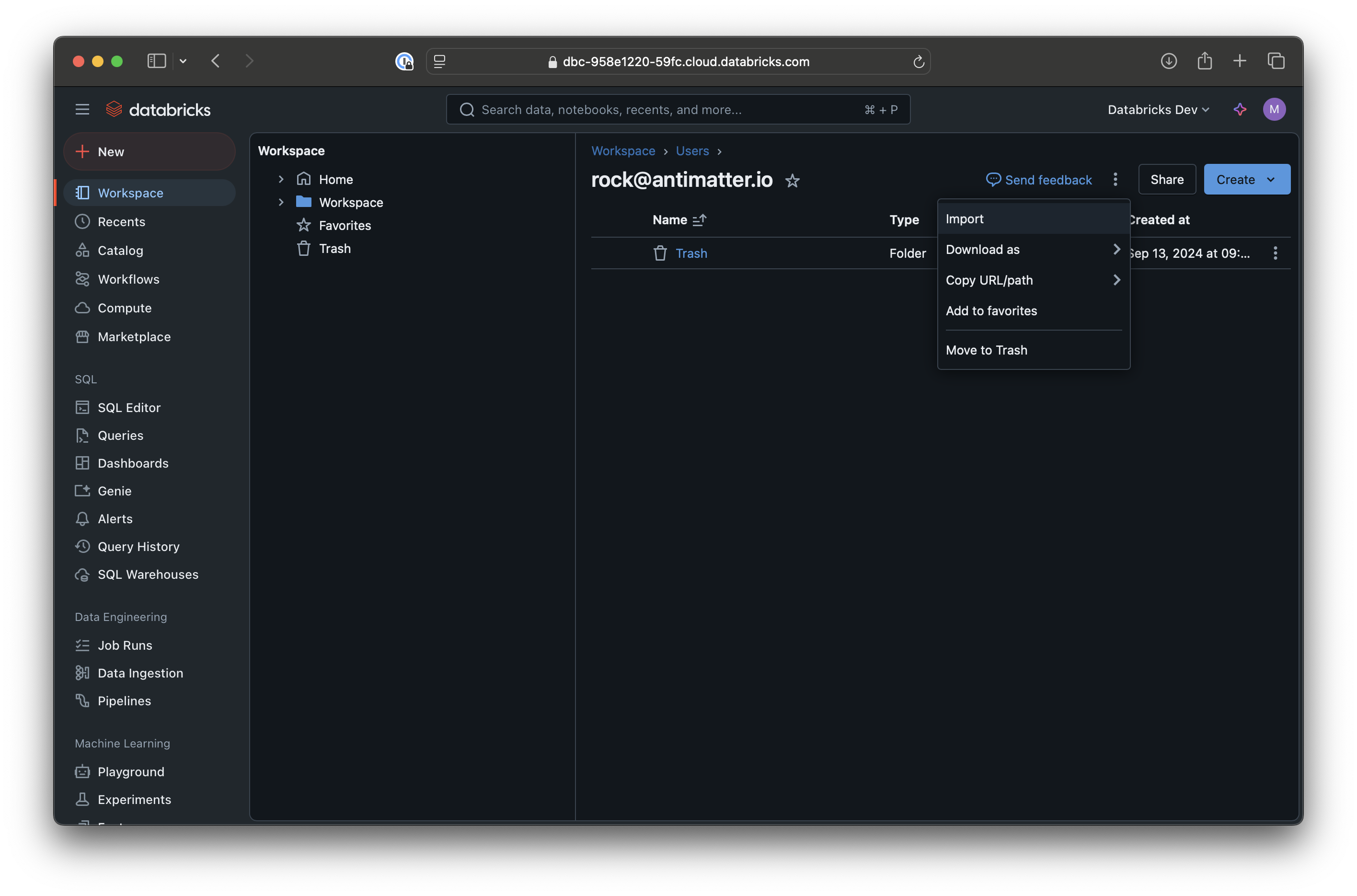Image resolution: width=1357 pixels, height=896 pixels.
Task: Open Queries in the sidebar
Action: click(149, 436)
